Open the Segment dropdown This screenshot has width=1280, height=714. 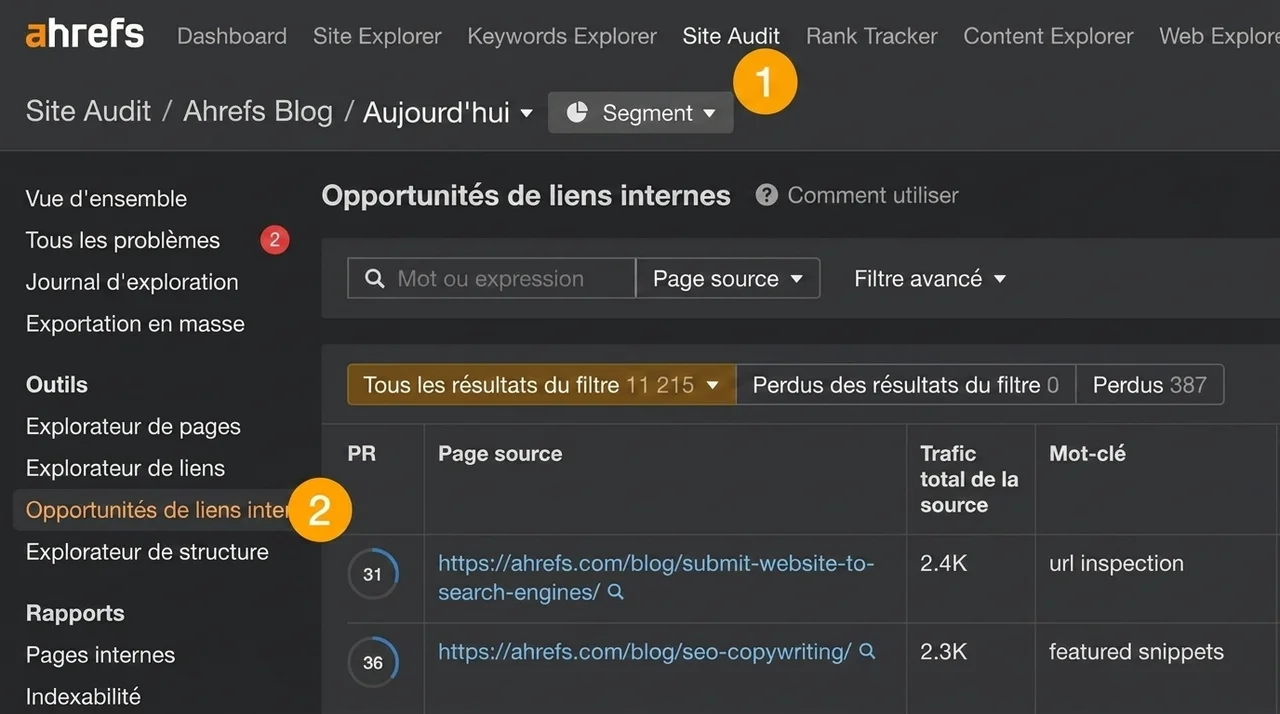point(640,113)
